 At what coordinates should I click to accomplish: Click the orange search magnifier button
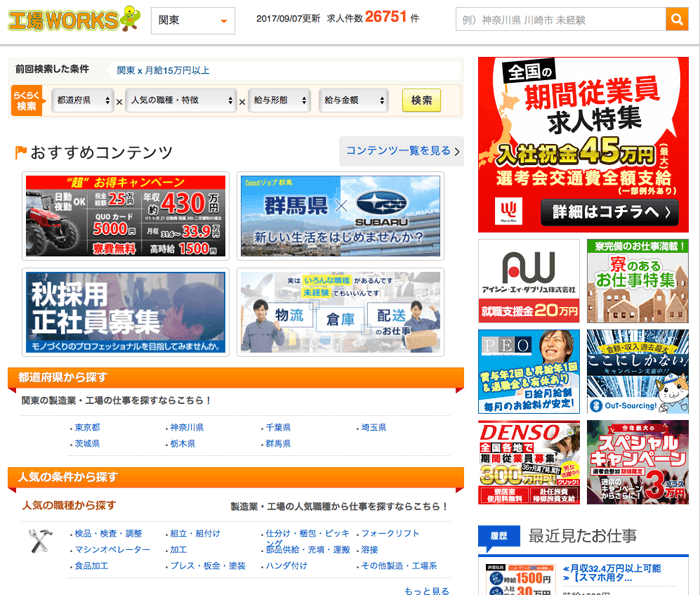677,19
